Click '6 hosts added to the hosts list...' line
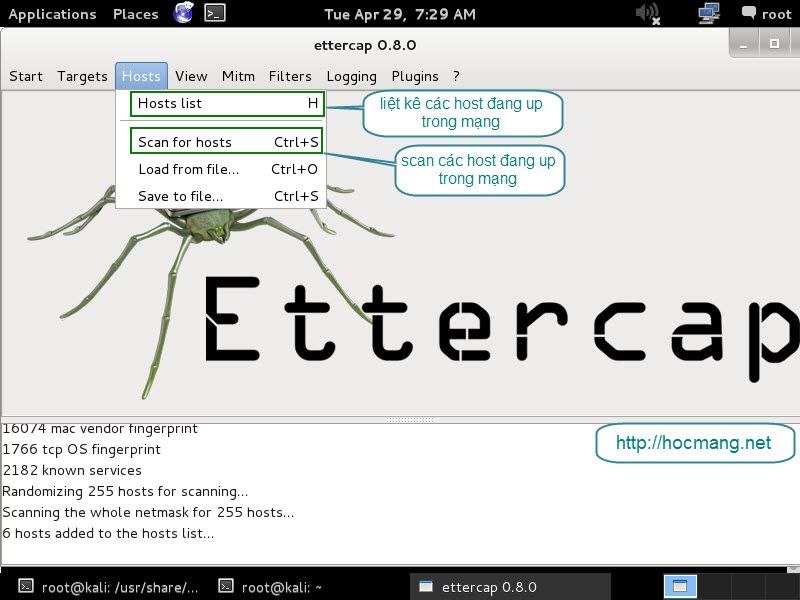 (108, 534)
